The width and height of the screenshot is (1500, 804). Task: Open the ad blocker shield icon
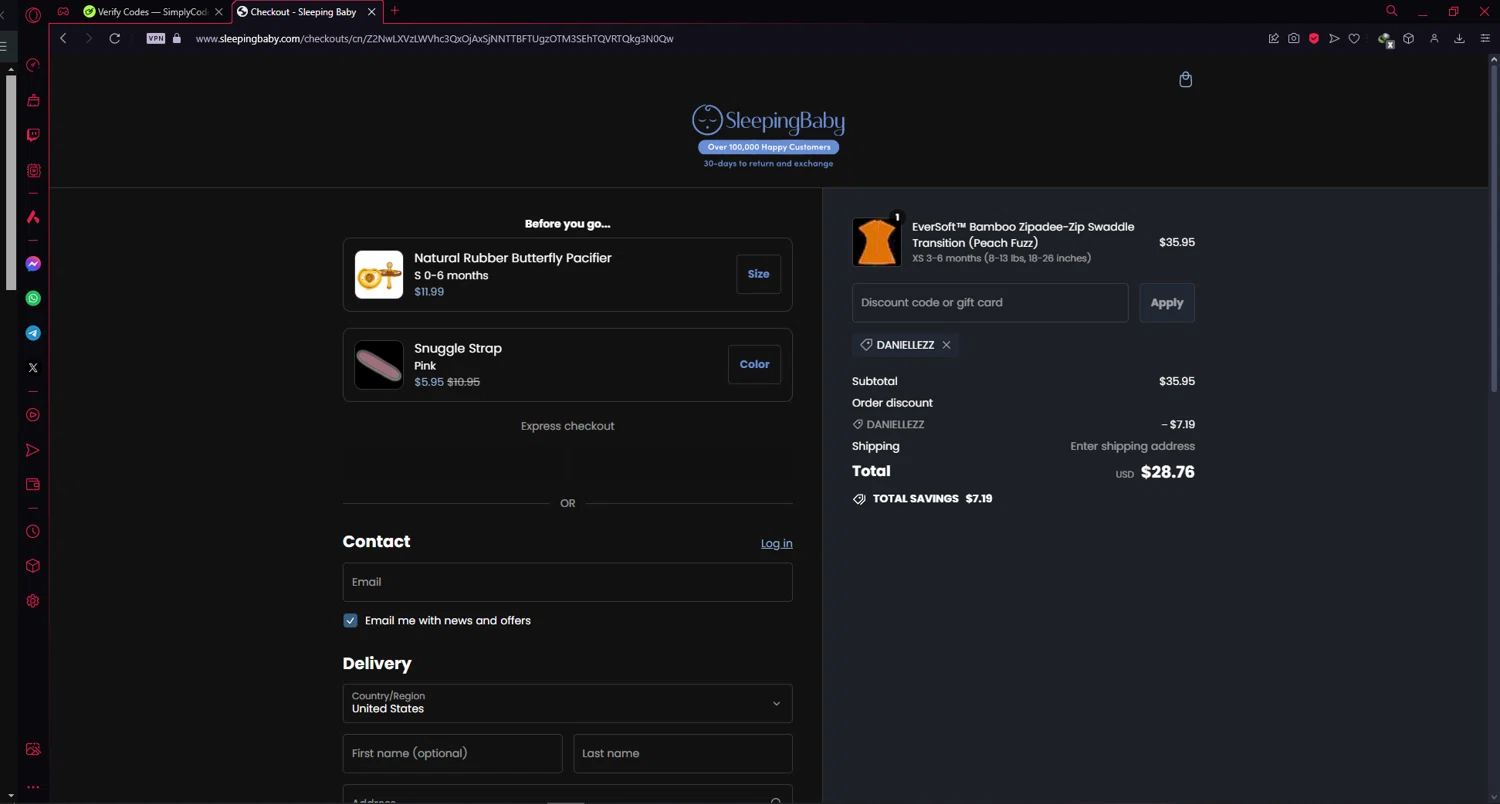1314,39
